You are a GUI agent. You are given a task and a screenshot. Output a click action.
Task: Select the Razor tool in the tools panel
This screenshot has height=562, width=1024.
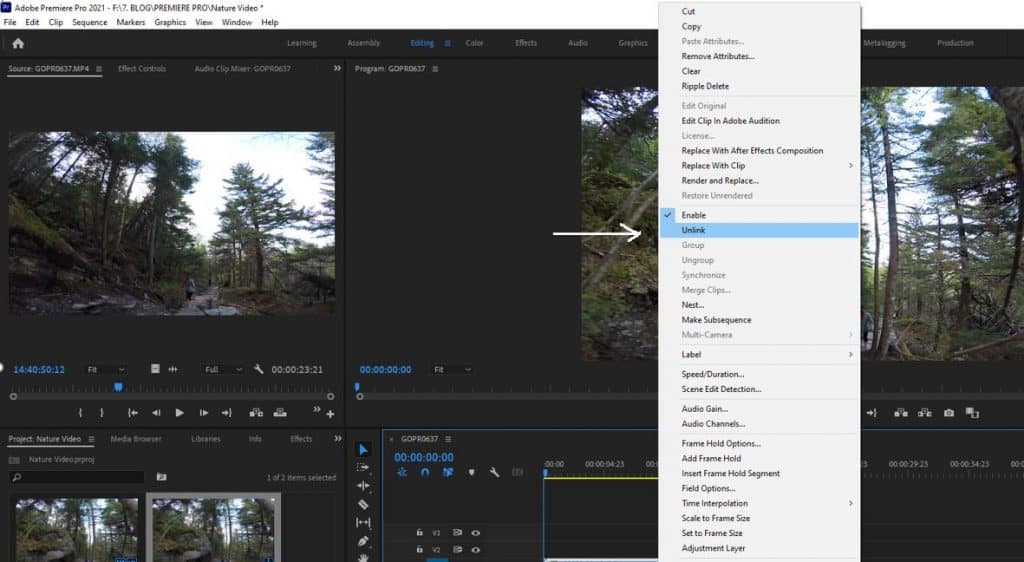tap(363, 504)
